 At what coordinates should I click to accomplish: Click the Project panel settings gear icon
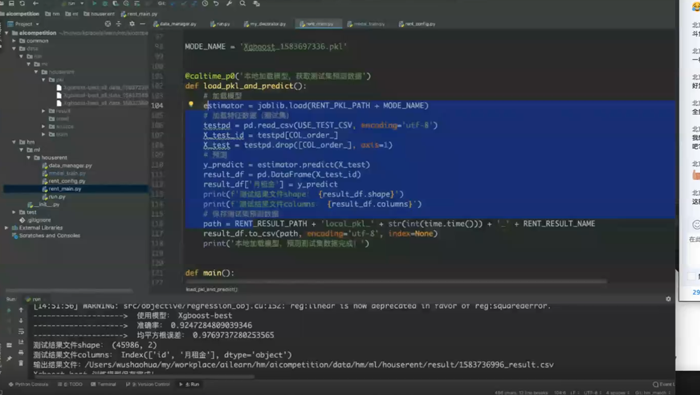[132, 24]
